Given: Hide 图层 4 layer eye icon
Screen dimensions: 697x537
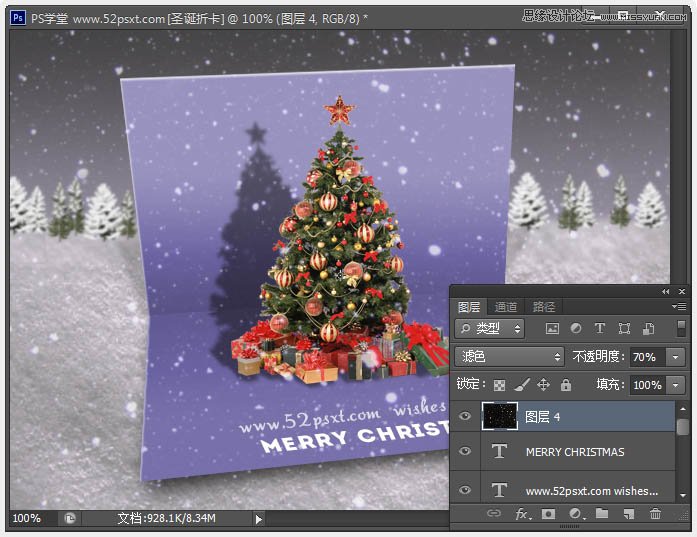Looking at the screenshot, I should pos(465,416).
